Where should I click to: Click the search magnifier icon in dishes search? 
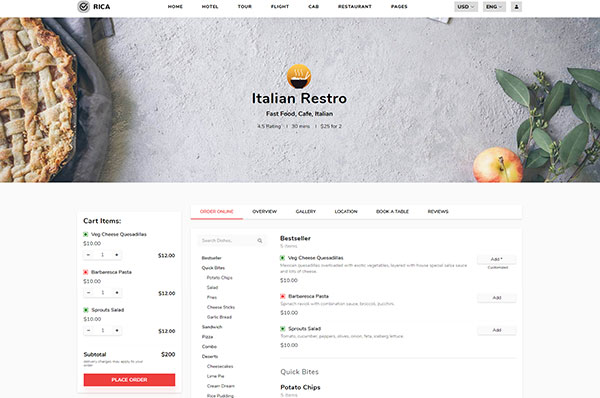click(260, 241)
